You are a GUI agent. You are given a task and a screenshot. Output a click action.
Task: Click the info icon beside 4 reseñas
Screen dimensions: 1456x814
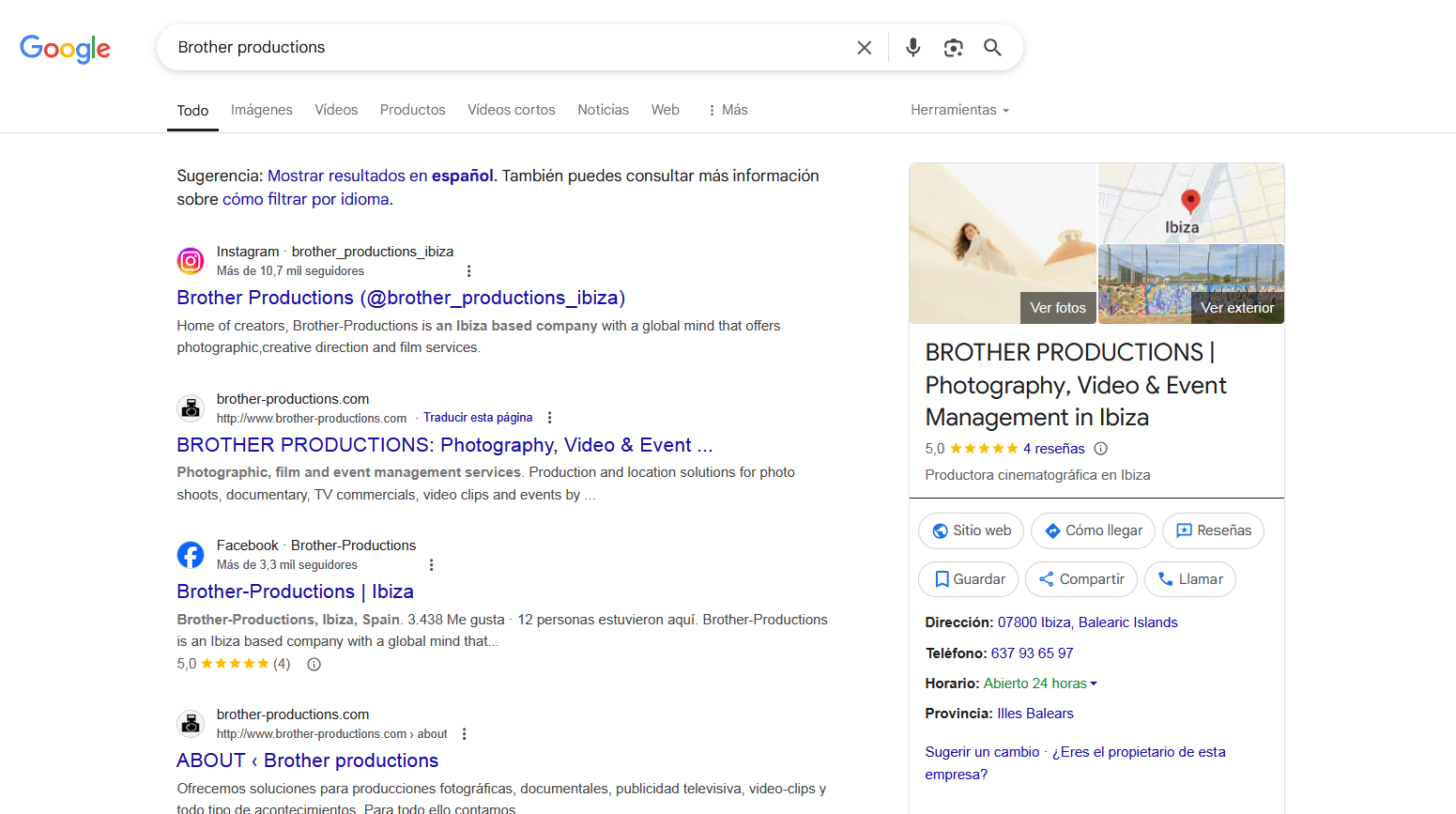[x=1101, y=449]
